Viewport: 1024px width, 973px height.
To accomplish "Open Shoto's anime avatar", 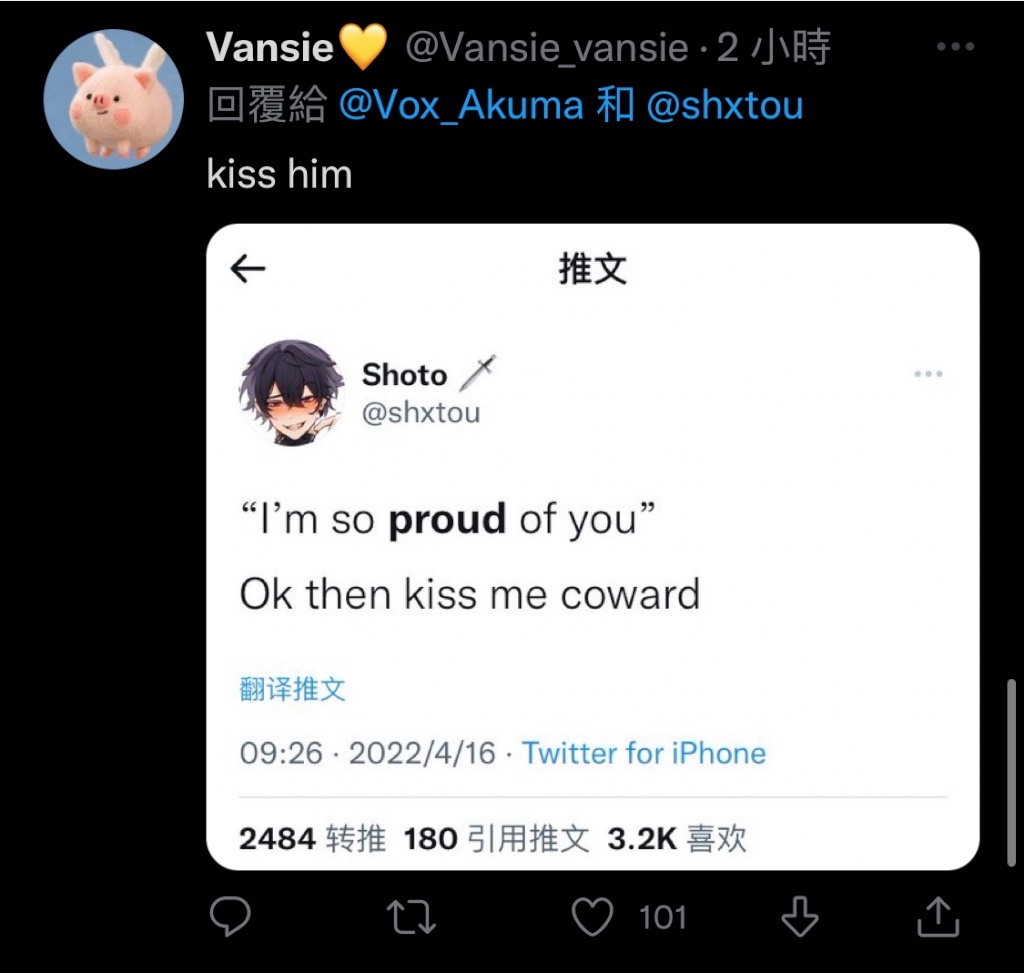I will pos(292,392).
